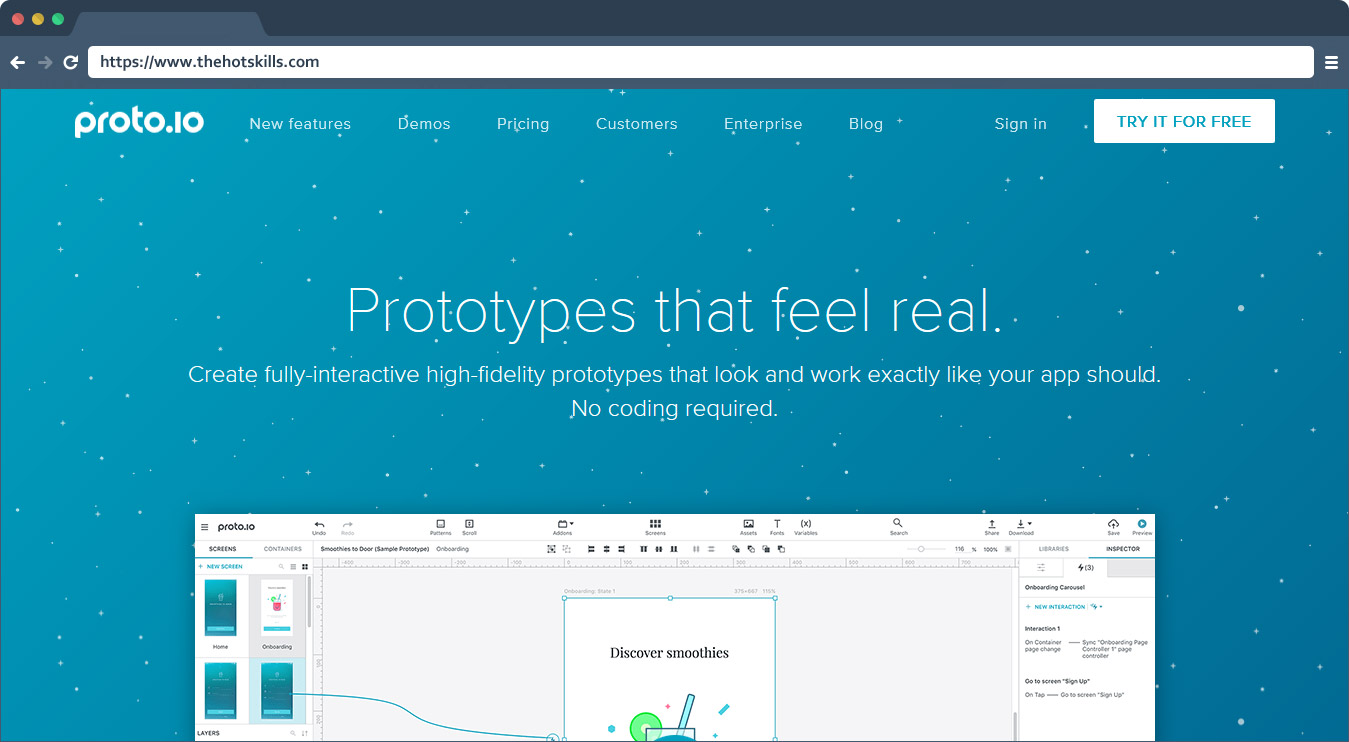Click + NEW SCREEN in the screens panel

(220, 567)
